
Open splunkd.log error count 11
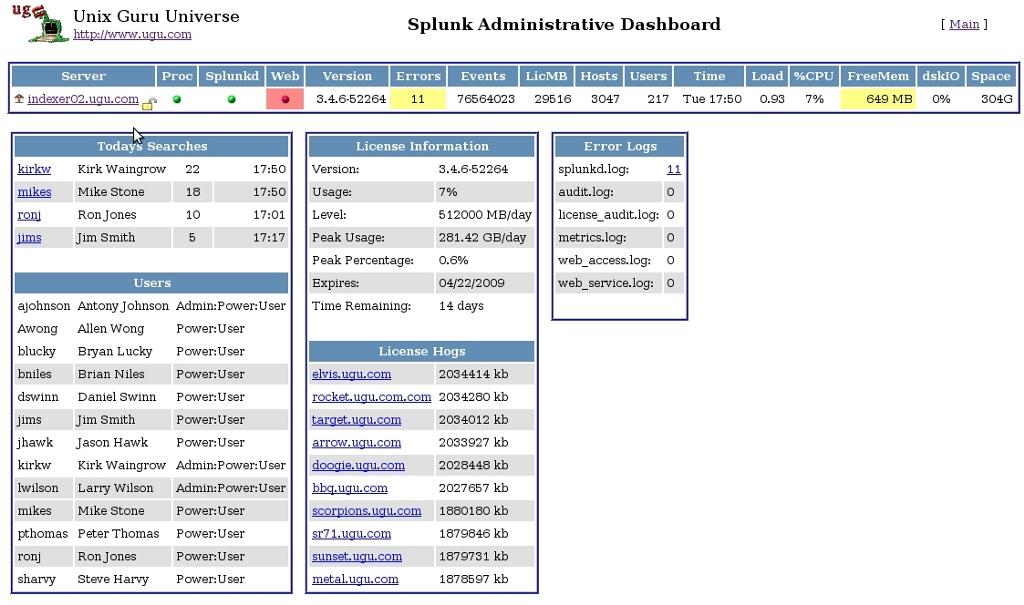coord(674,169)
